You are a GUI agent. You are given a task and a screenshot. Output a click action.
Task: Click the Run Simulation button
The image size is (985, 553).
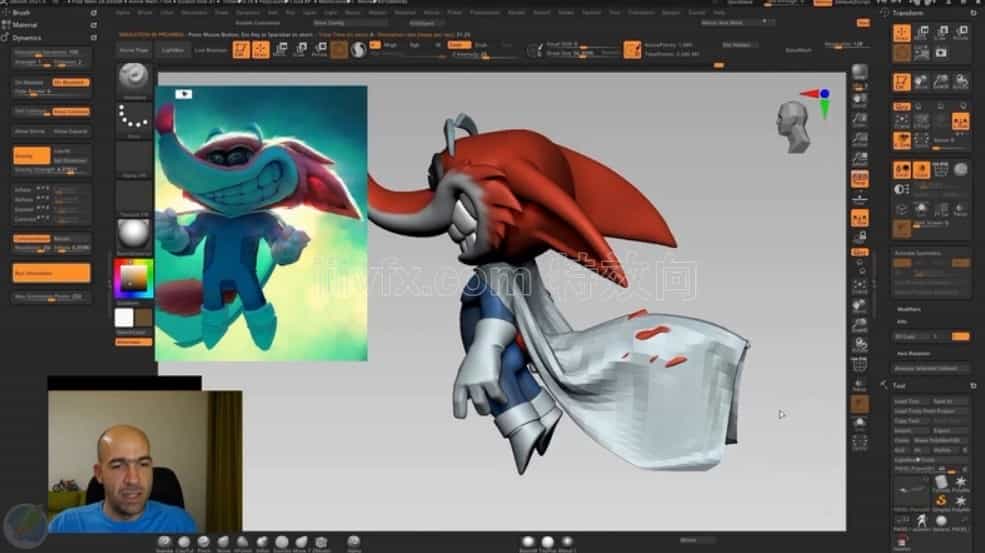pyautogui.click(x=52, y=273)
